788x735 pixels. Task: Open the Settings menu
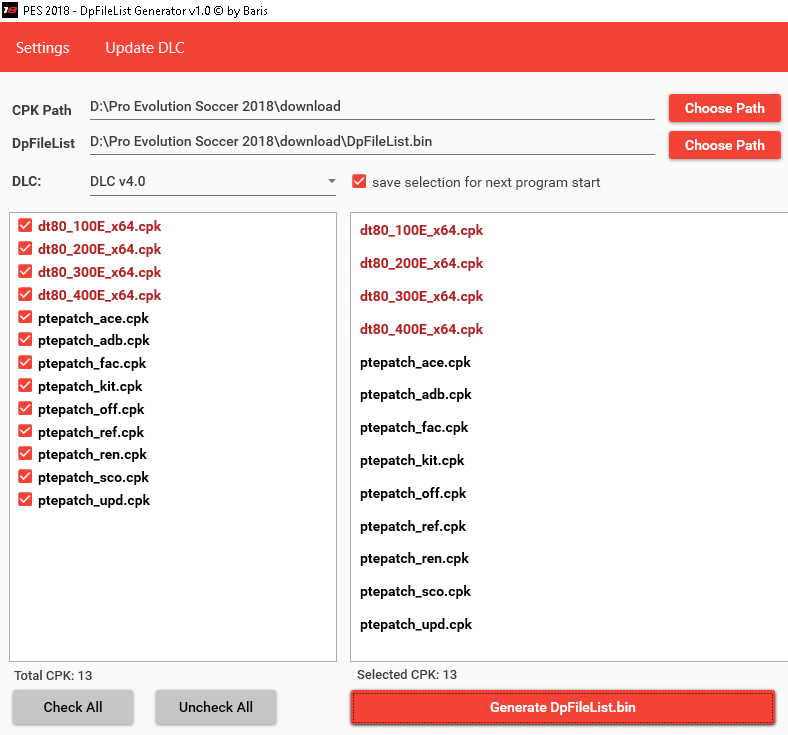pos(43,48)
